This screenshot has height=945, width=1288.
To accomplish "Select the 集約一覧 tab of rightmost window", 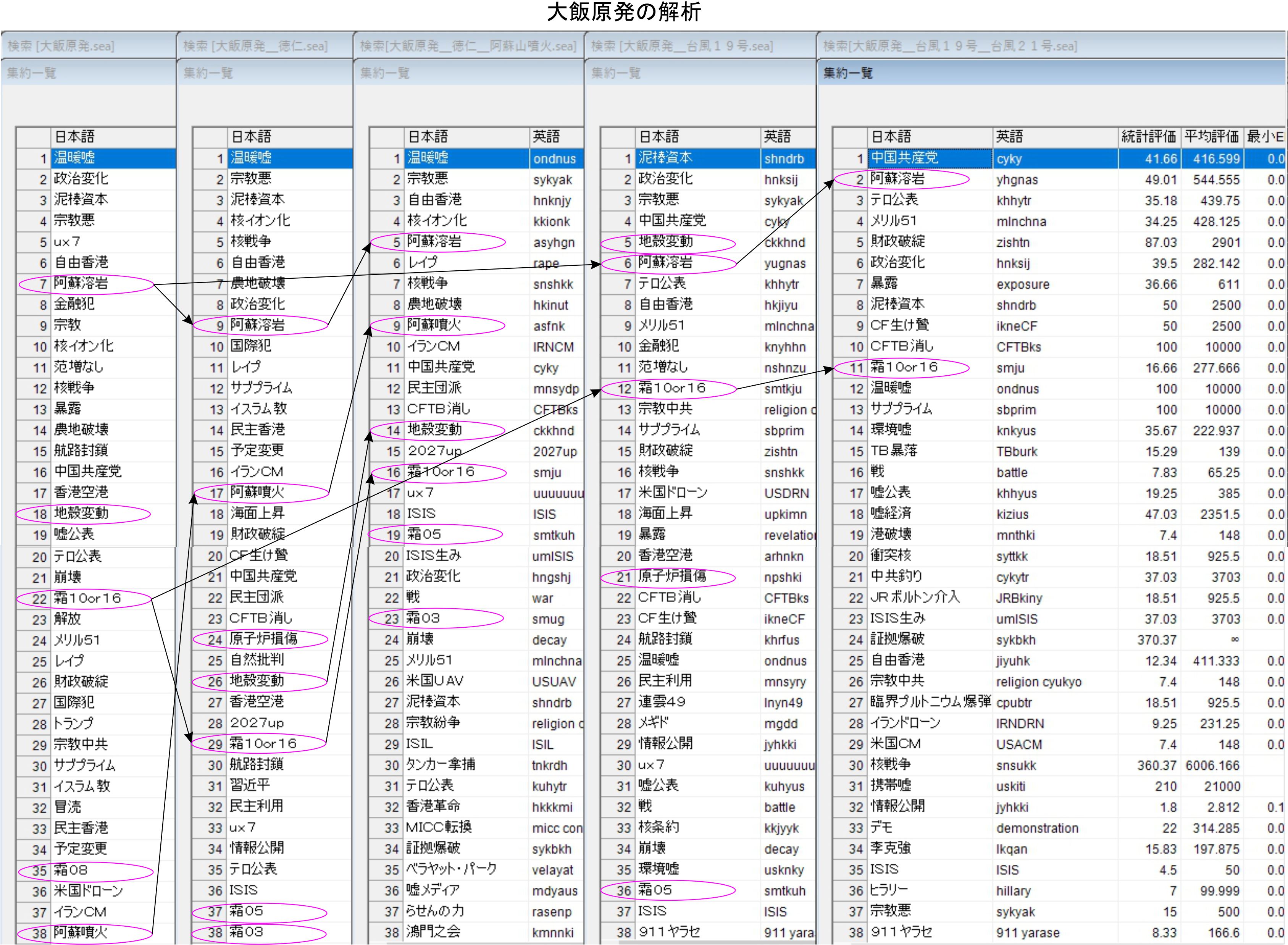I will coord(848,73).
